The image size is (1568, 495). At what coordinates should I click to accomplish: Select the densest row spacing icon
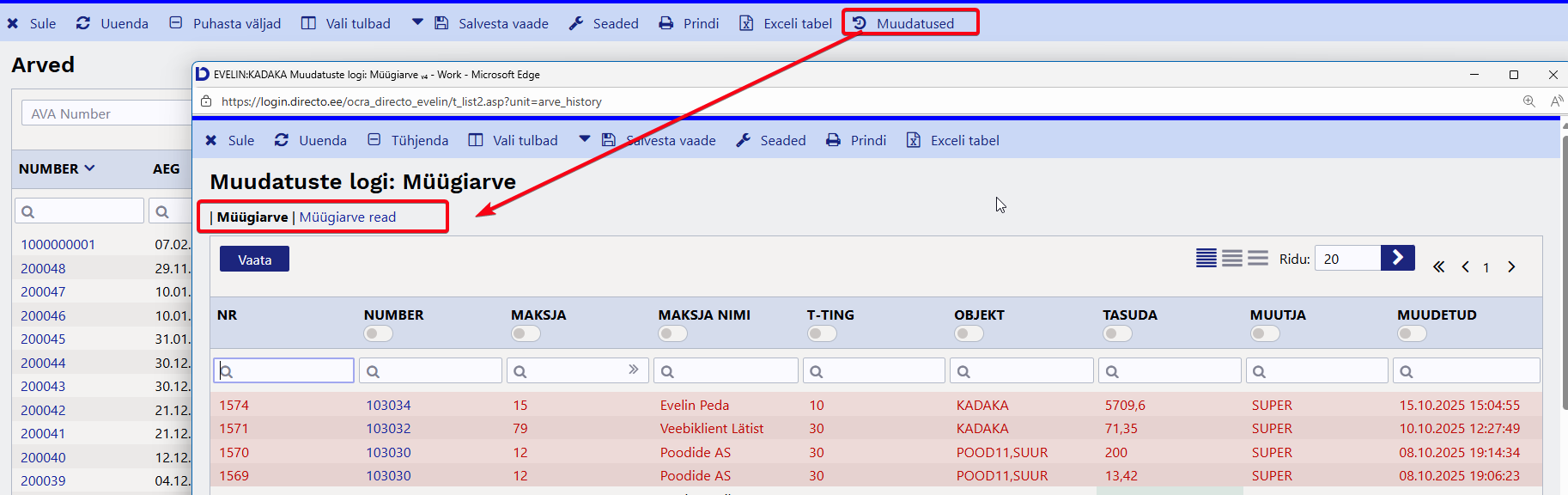1206,259
